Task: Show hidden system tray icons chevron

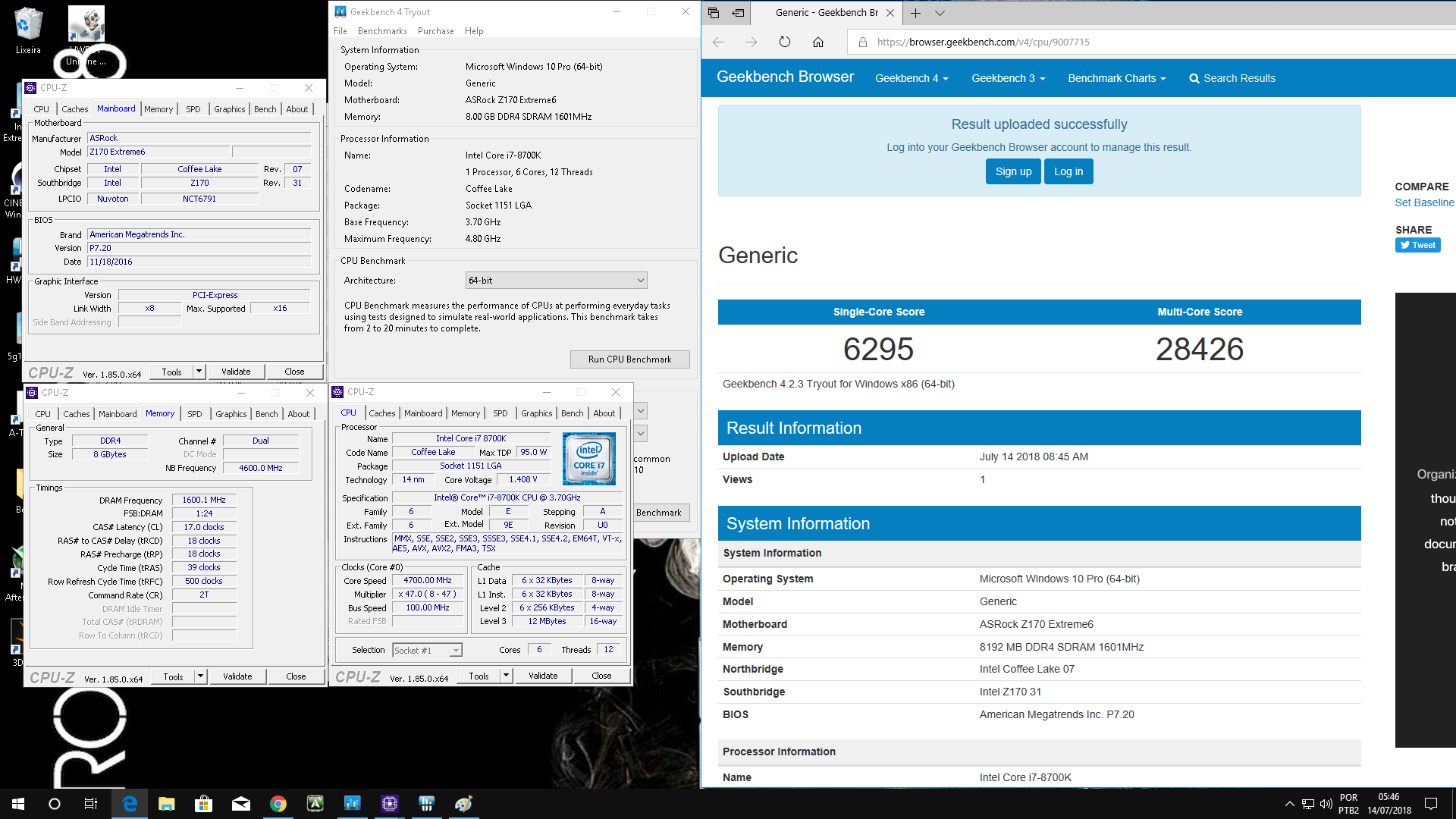Action: [x=1289, y=804]
